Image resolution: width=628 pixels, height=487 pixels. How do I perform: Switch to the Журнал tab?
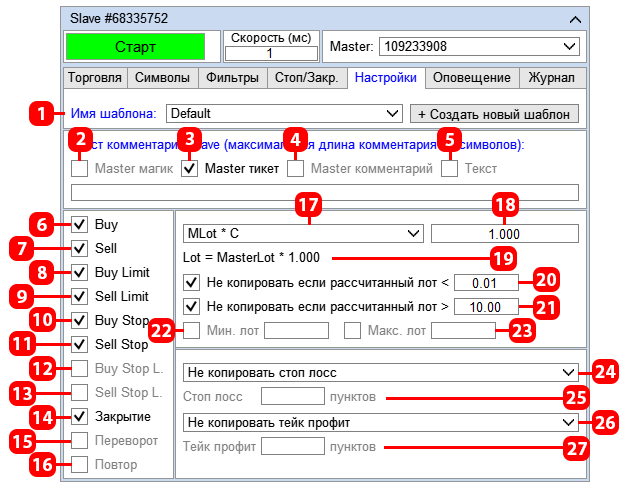(552, 78)
